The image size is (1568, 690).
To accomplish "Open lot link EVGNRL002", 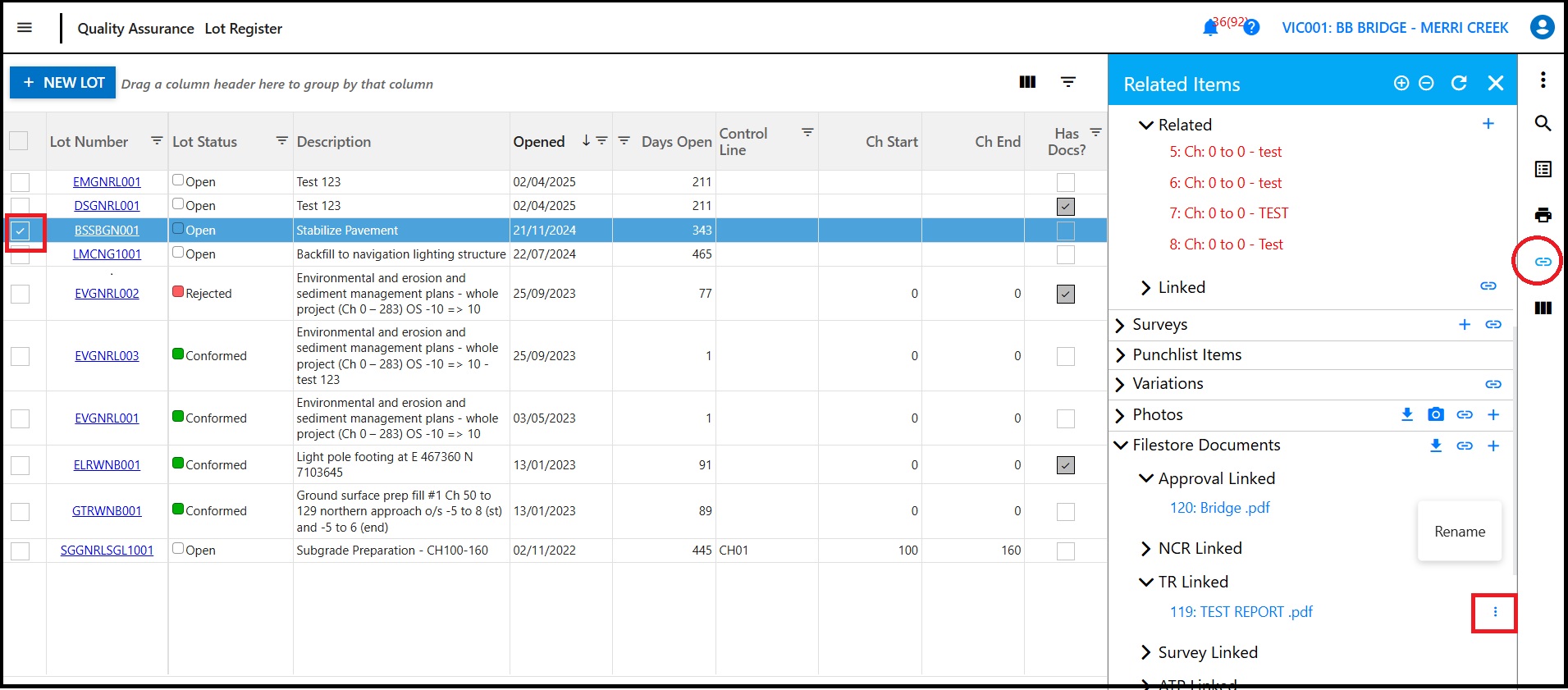I will (x=107, y=293).
